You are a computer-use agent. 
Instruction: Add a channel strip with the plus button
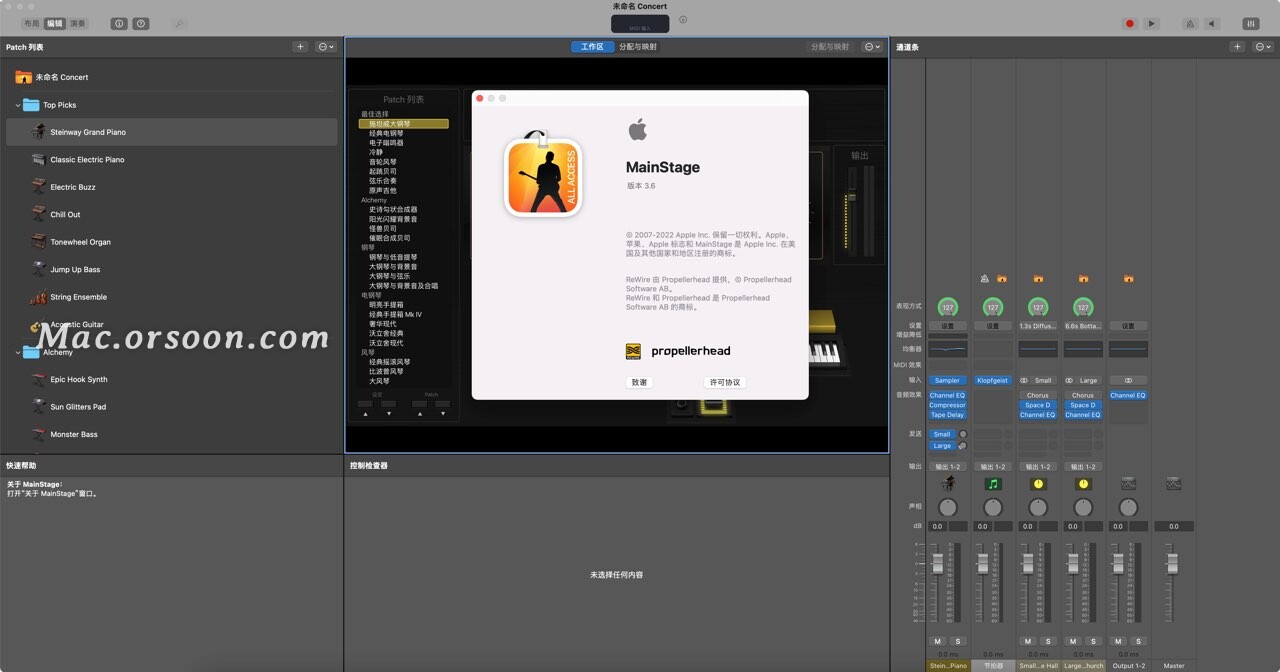tap(1237, 47)
